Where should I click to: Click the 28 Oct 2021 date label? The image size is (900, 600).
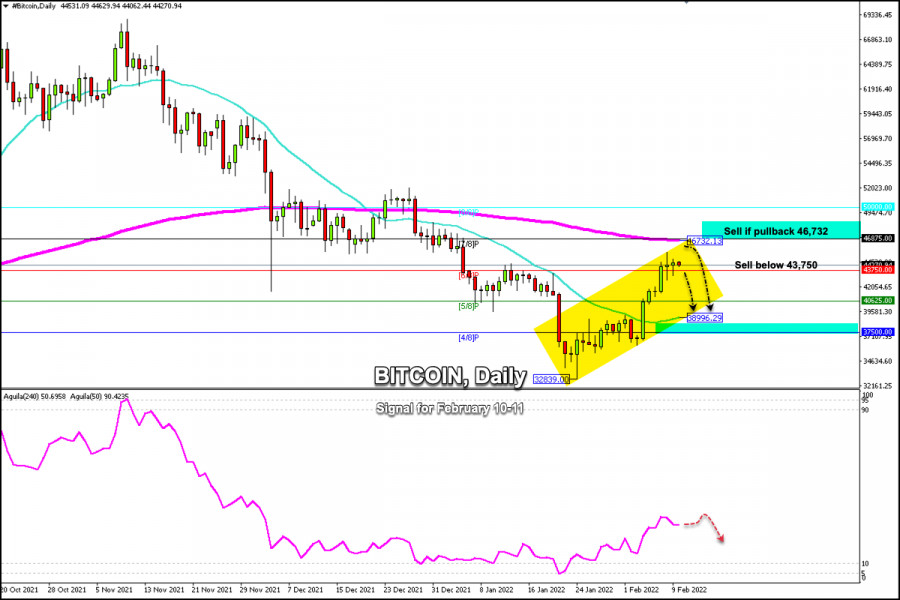67,590
